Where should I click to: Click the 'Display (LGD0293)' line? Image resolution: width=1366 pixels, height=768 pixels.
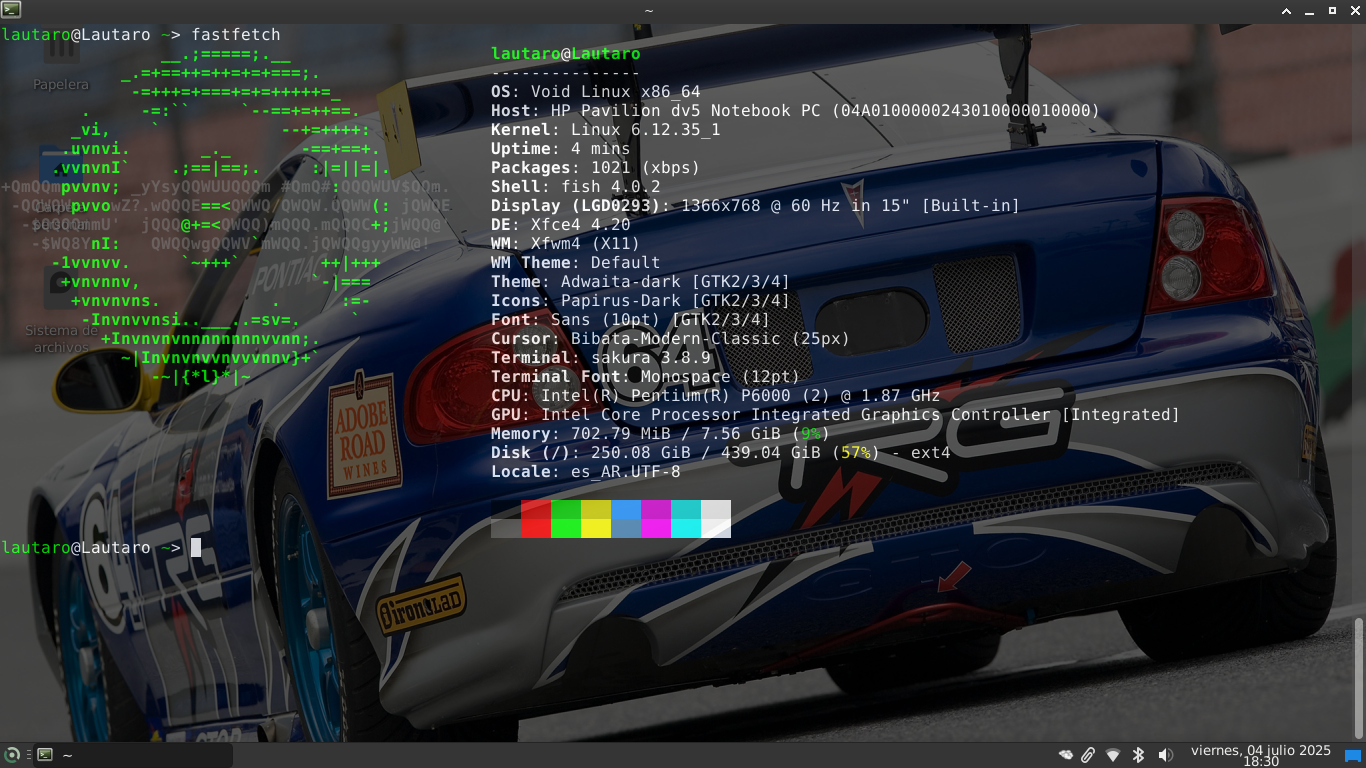pyautogui.click(x=755, y=205)
